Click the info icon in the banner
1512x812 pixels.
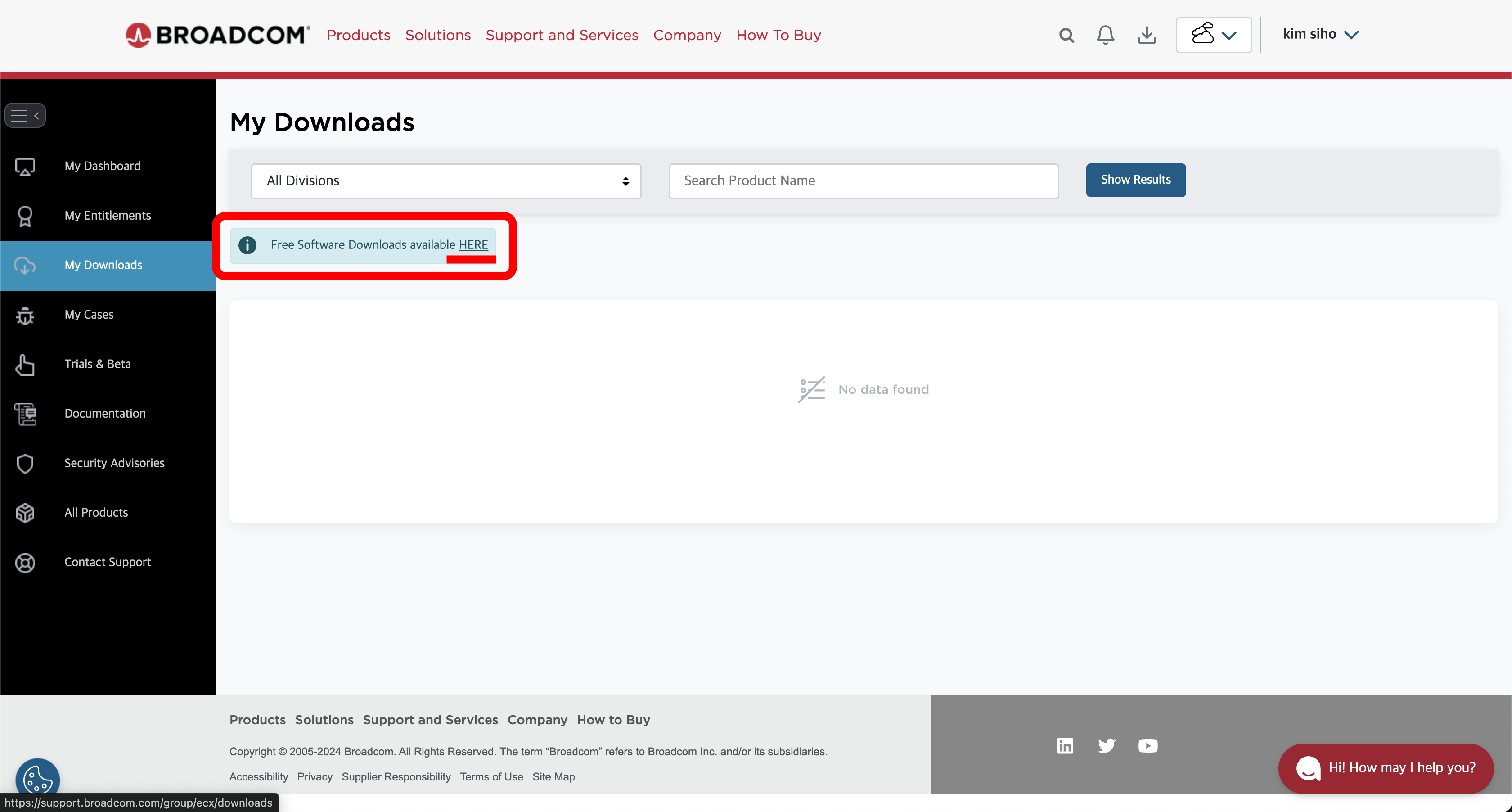pyautogui.click(x=247, y=245)
